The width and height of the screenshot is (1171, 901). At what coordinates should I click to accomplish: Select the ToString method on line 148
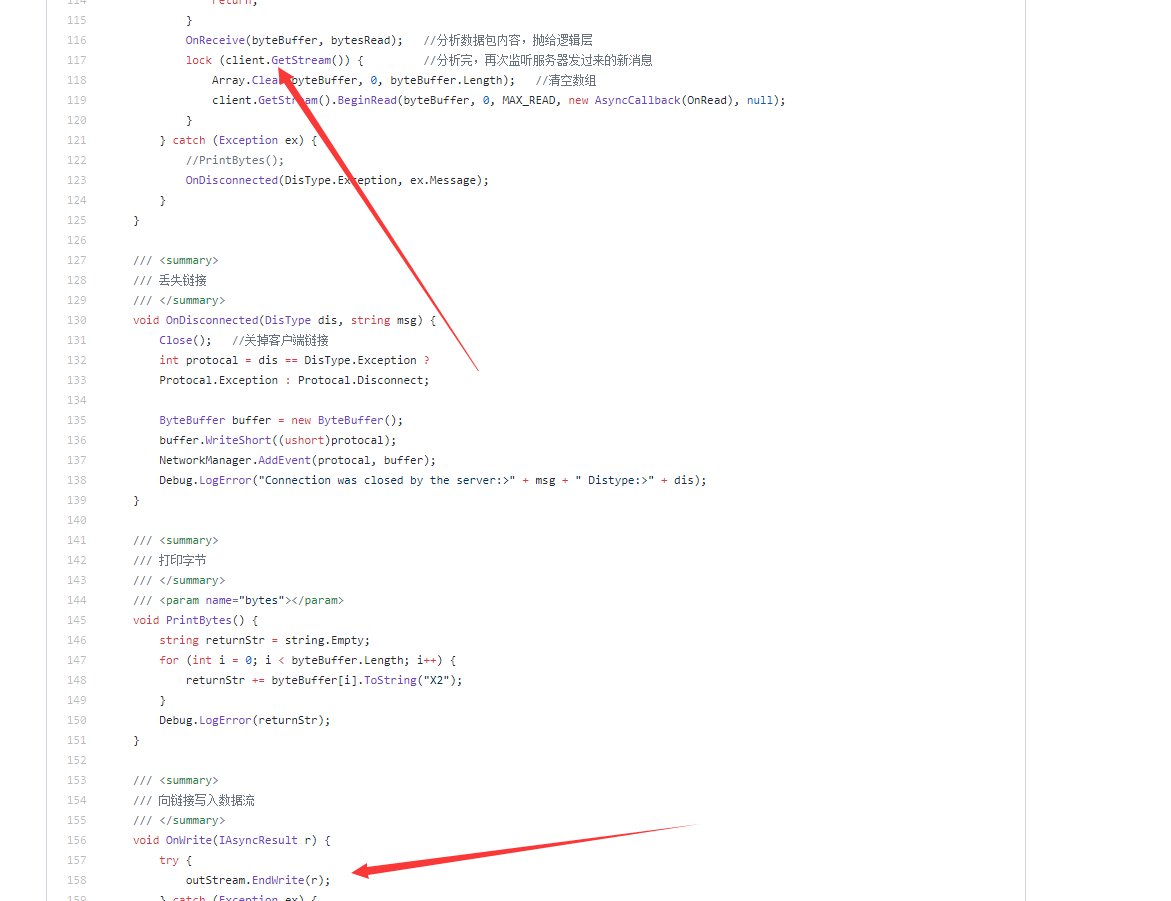point(390,681)
